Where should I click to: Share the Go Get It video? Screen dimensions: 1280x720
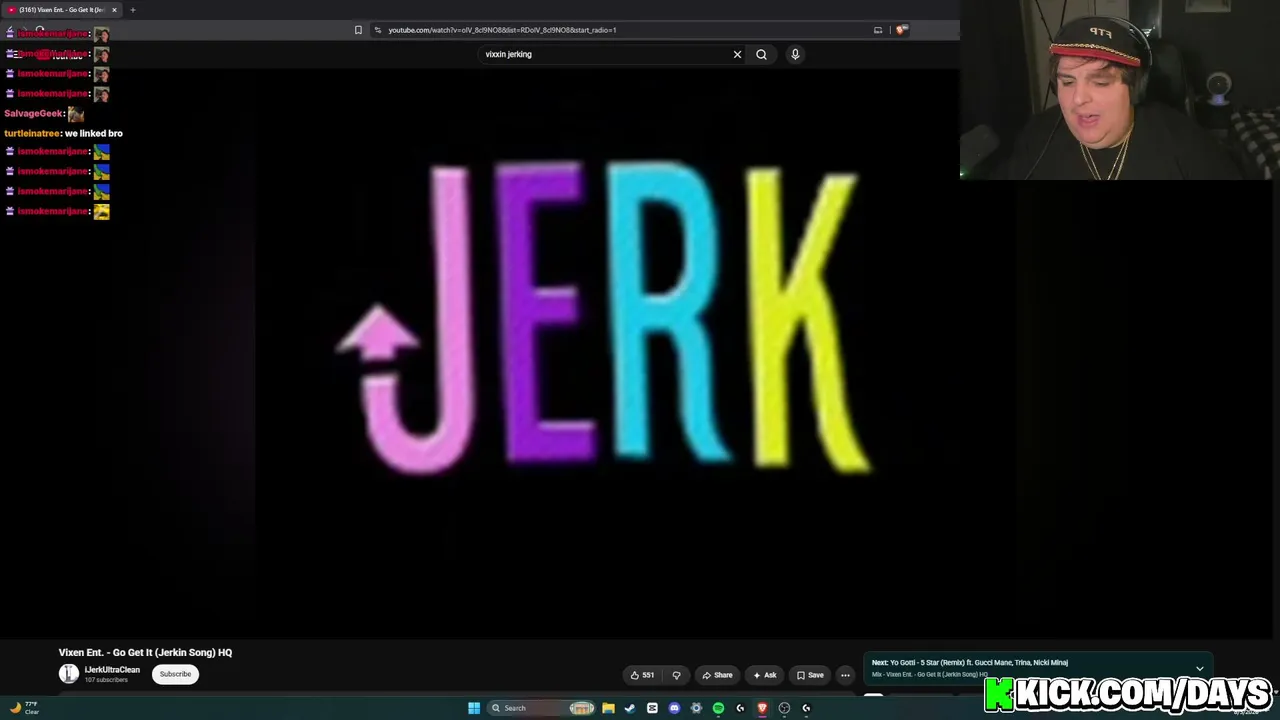(717, 675)
